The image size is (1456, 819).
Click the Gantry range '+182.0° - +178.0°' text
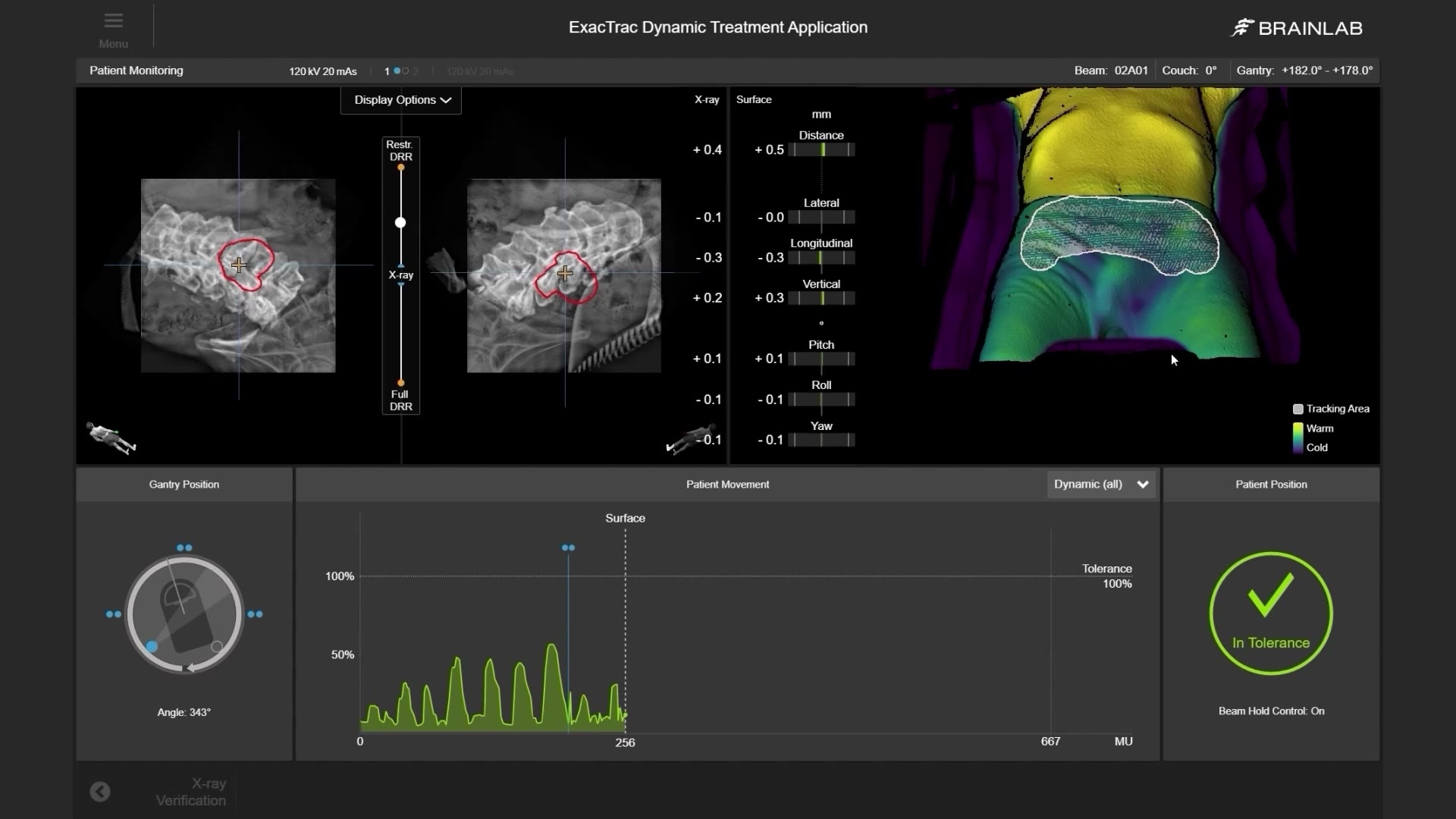click(1327, 71)
